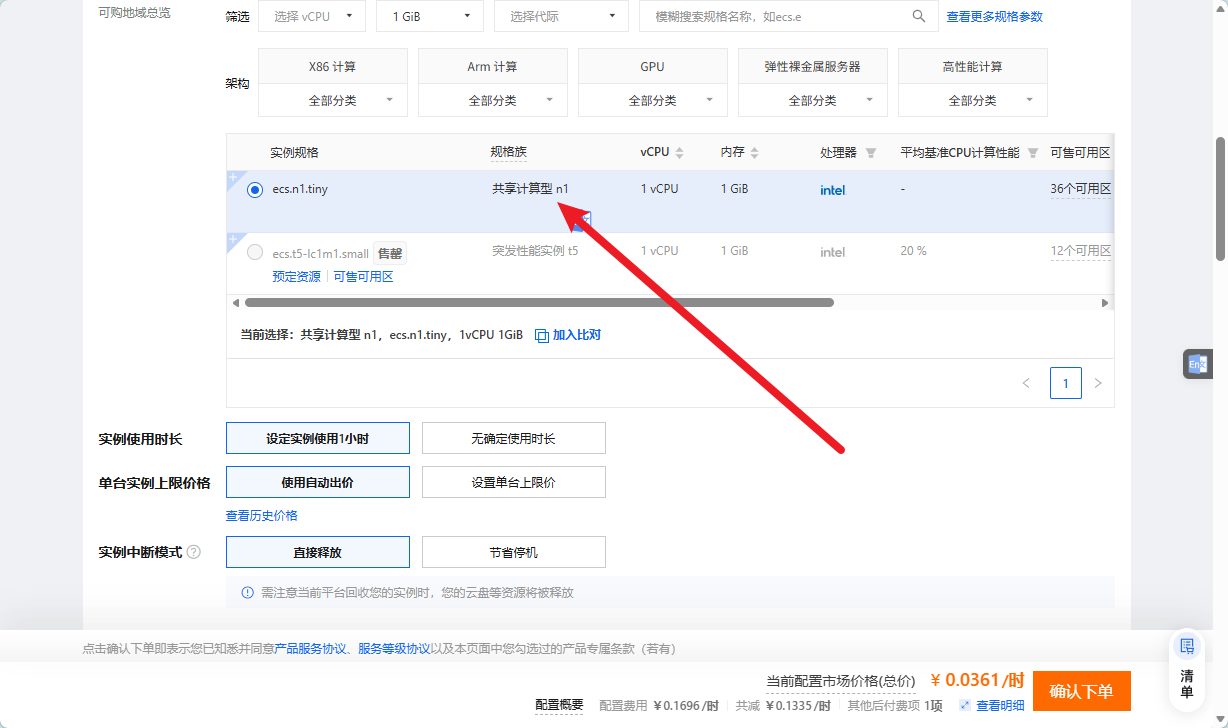Open the 服务等级协议 link
This screenshot has height=728, width=1228.
tap(394, 648)
